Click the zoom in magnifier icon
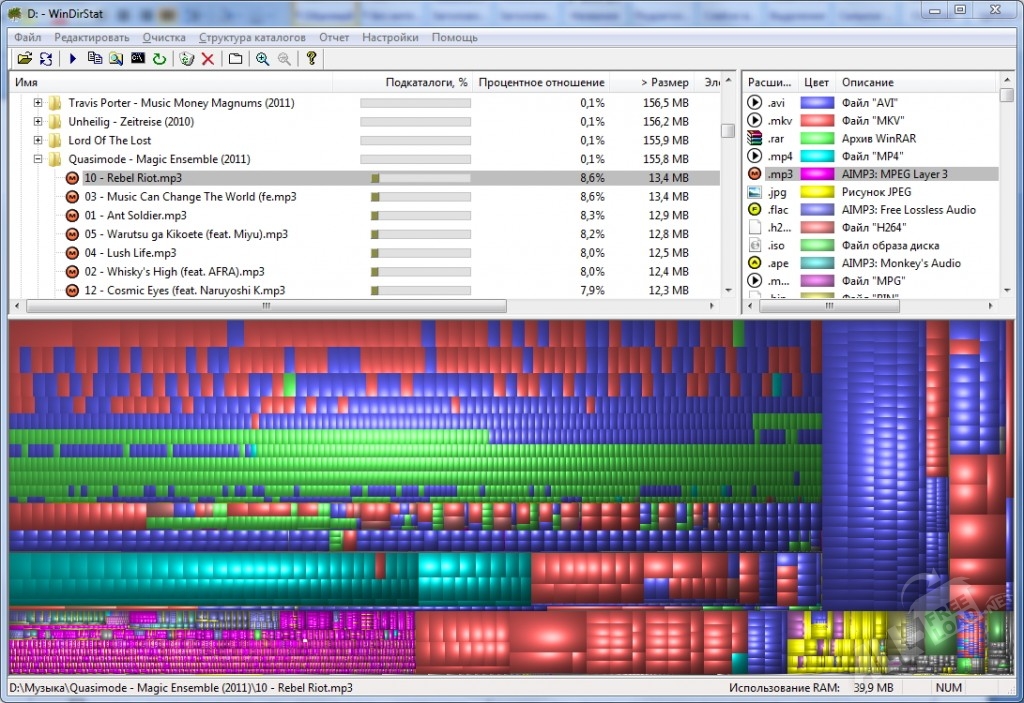Screen dimensions: 1024x703 [262, 59]
